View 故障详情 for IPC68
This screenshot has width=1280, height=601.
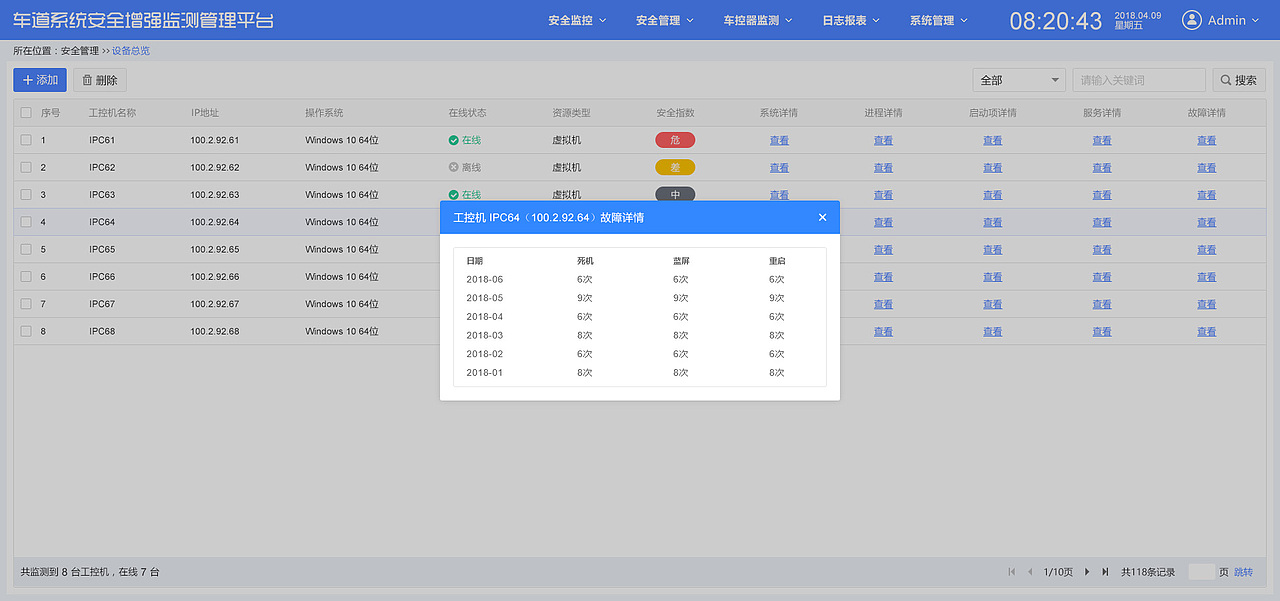[1206, 331]
